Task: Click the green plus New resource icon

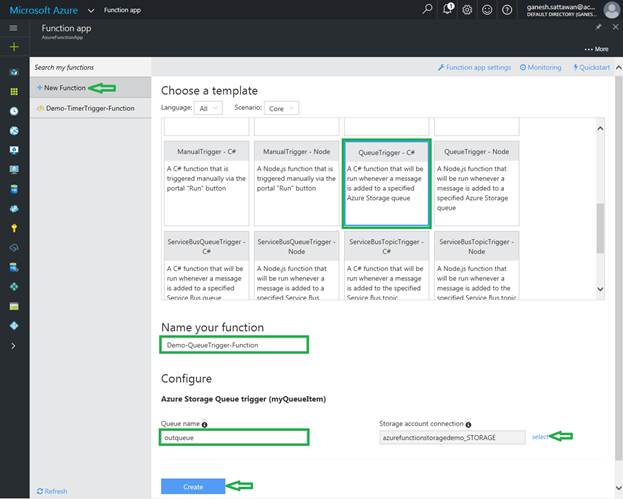Action: [x=14, y=47]
